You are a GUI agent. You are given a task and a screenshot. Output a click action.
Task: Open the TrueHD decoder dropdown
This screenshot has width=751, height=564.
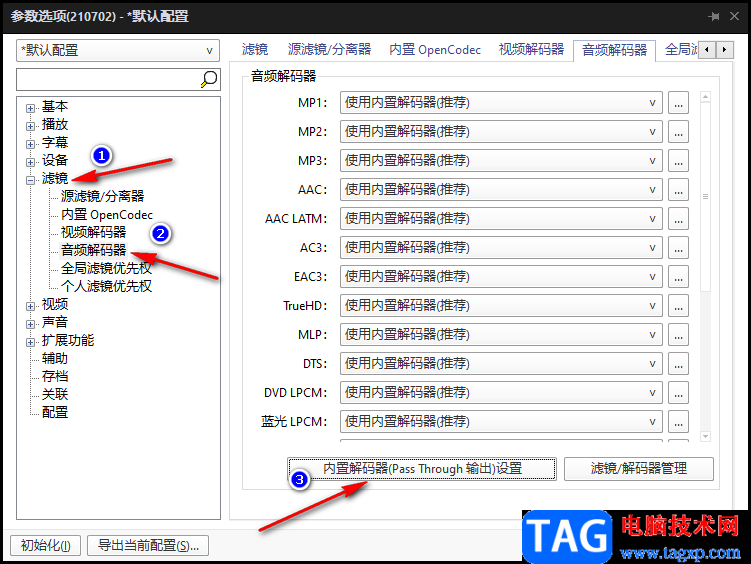tap(501, 305)
